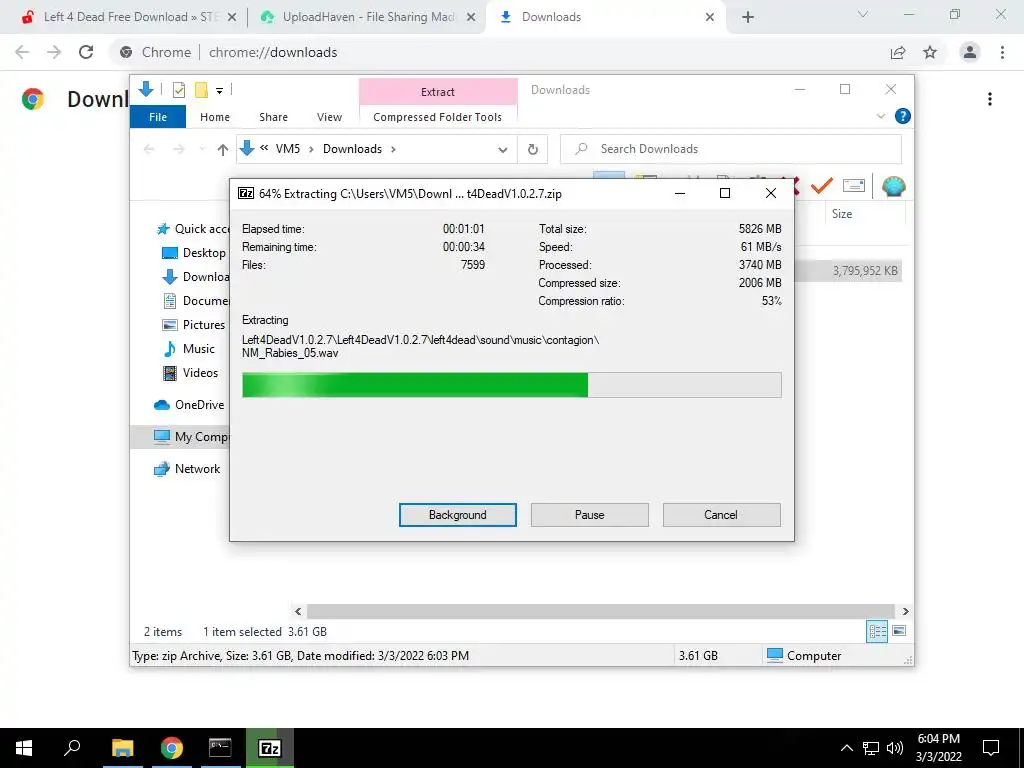Screen dimensions: 1024x768
Task: Click VM5 in the address breadcrumb
Action: [288, 149]
